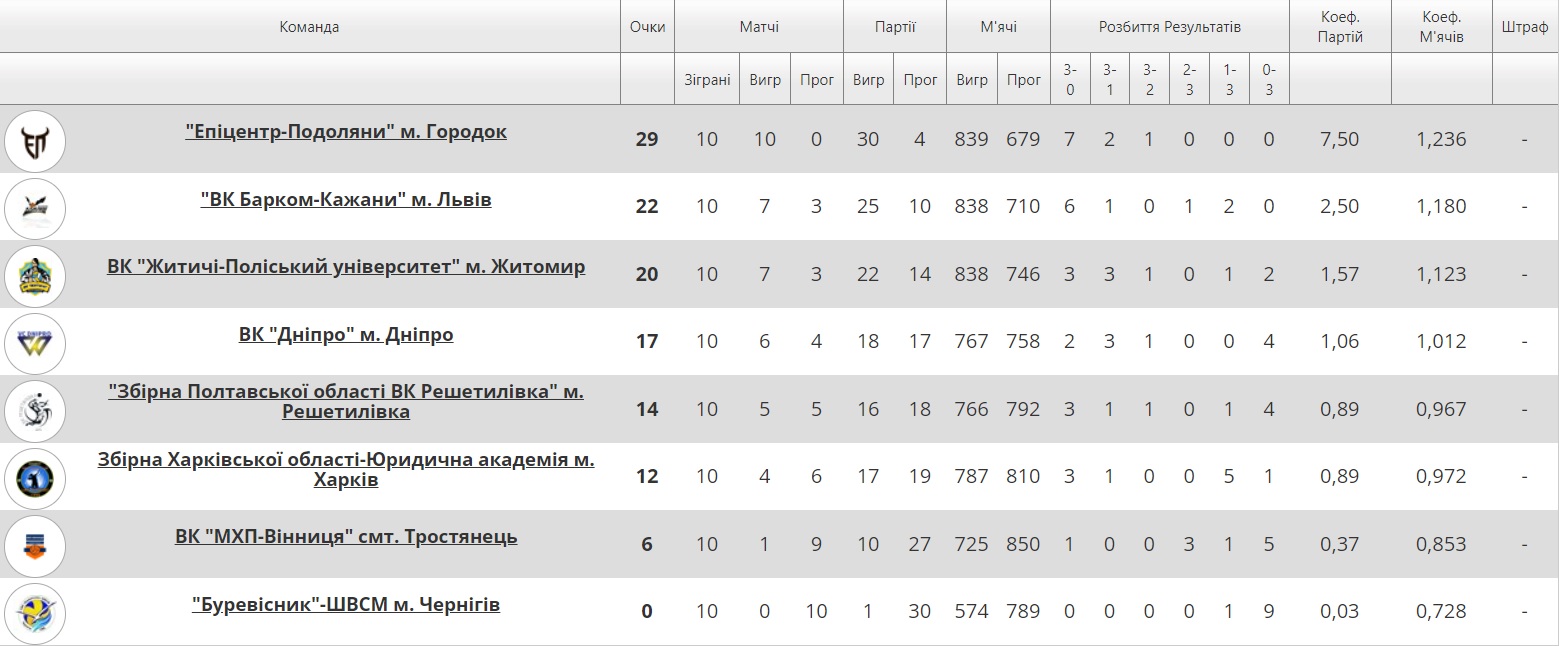Click the Житичі-Поліський університет team logo
Image resolution: width=1559 pixels, height=646 pixels.
pyautogui.click(x=35, y=275)
